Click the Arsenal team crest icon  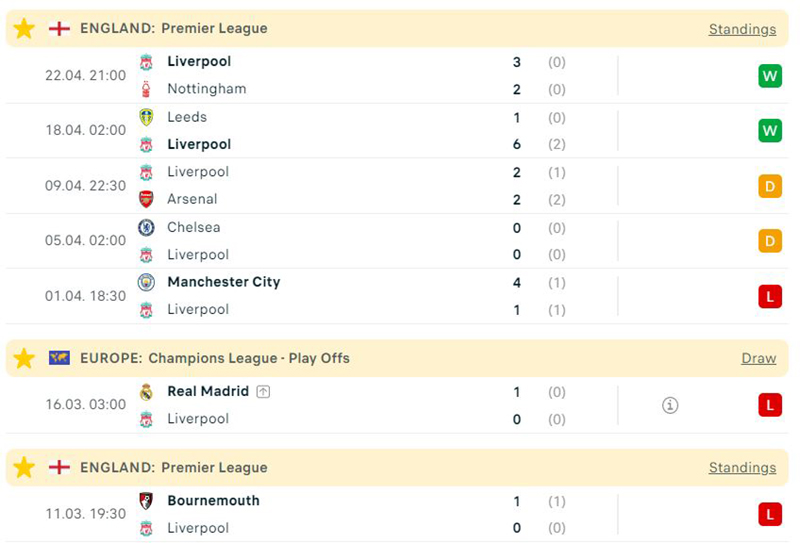(x=147, y=199)
